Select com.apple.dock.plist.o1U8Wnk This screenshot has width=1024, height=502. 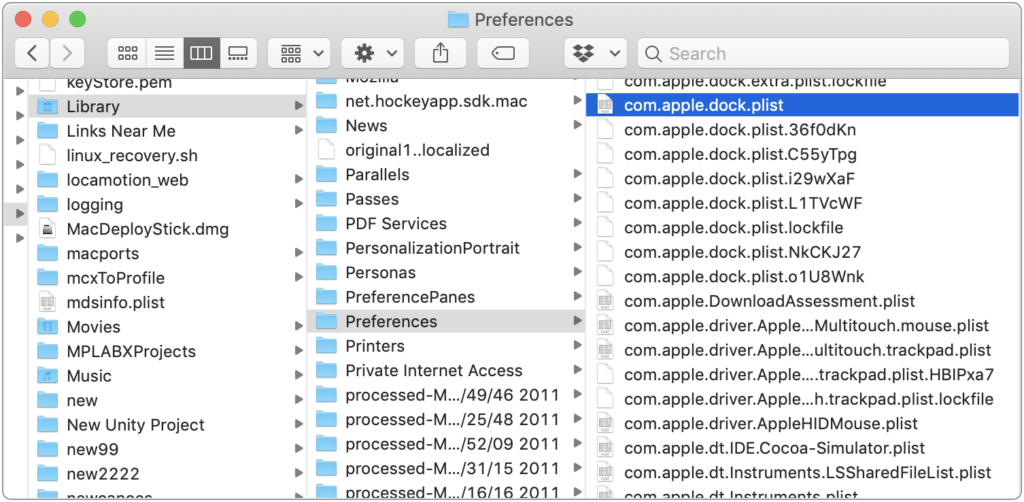(802, 277)
